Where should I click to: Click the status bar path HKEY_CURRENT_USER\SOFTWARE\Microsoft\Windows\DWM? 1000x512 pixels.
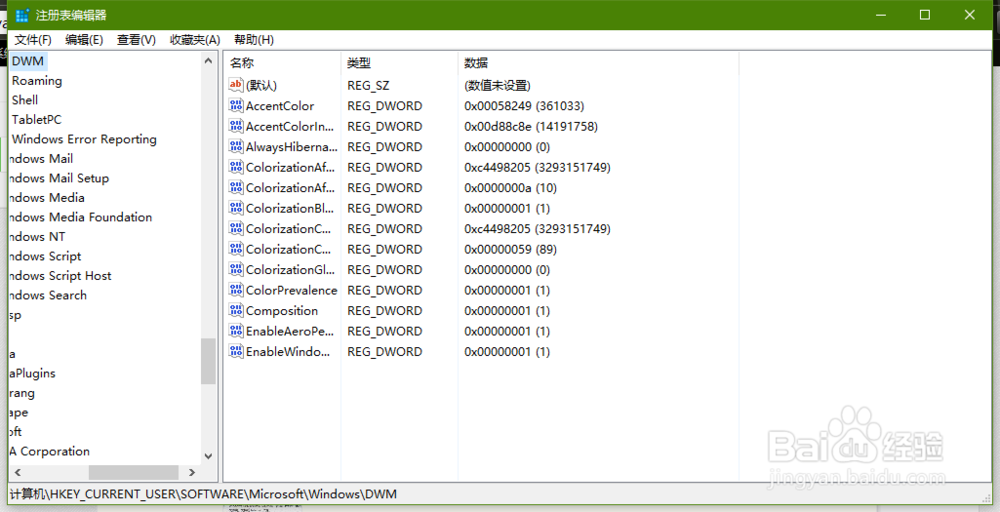pos(203,494)
